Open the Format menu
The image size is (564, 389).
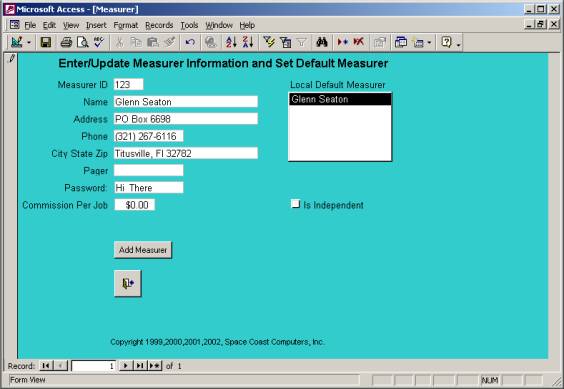126,25
